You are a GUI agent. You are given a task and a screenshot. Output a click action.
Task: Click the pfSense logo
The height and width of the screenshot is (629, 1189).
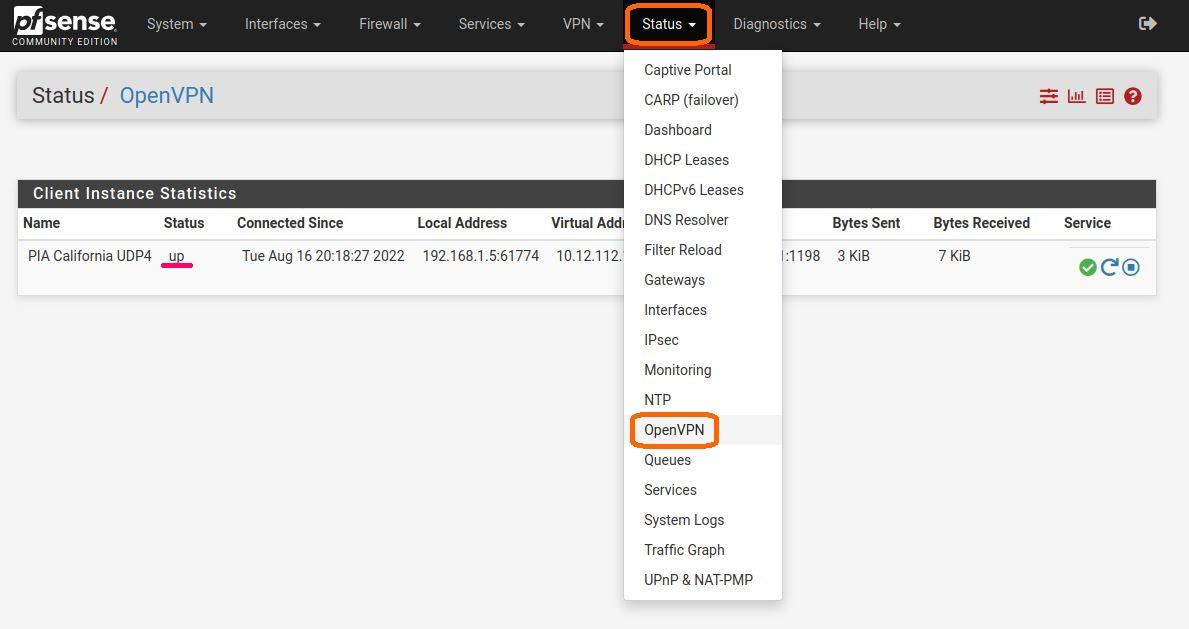(65, 25)
